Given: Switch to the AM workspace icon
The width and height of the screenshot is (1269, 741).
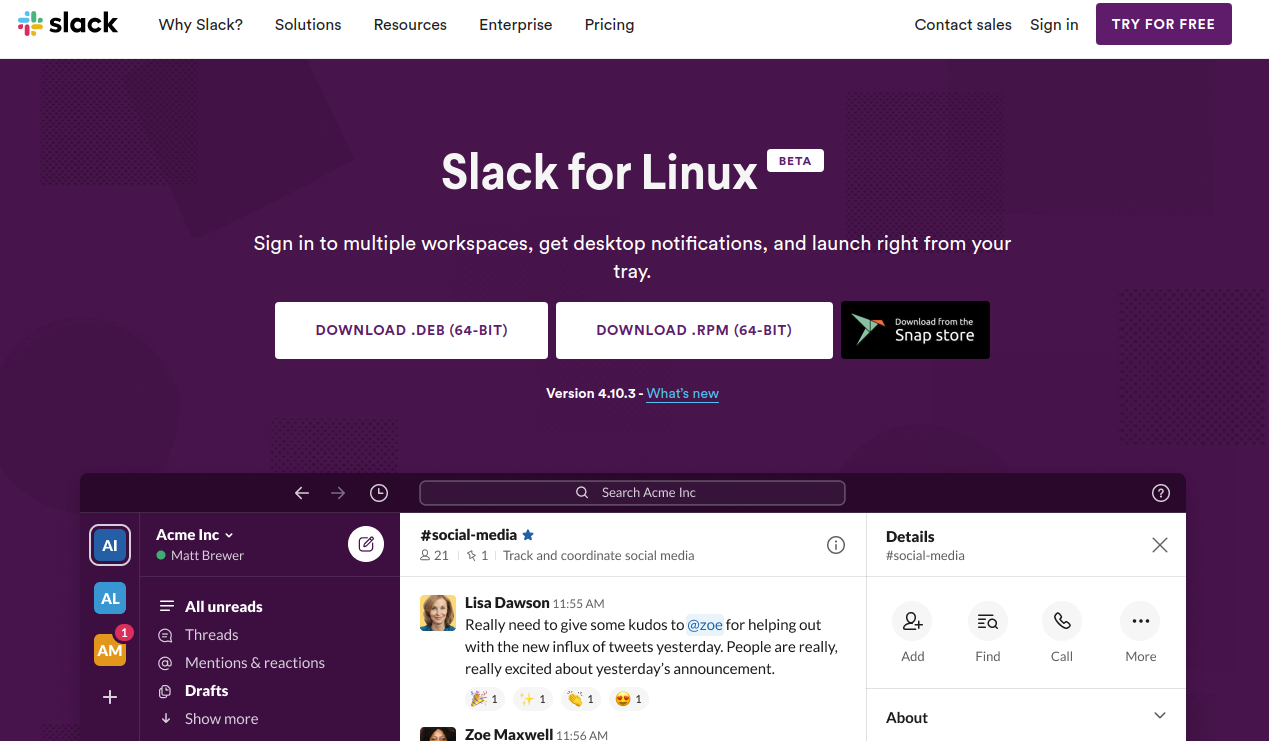Looking at the screenshot, I should coord(110,650).
